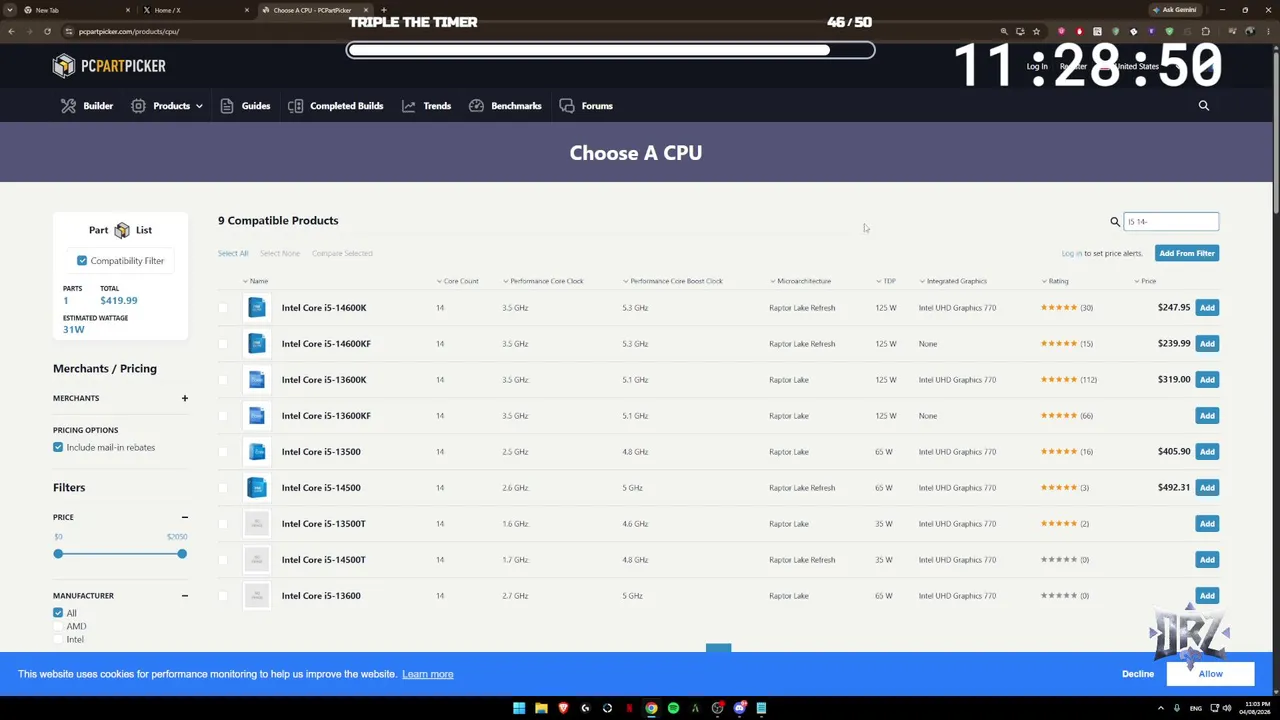Screen dimensions: 1280x720
Task: Expand the Merchants section plus icon
Action: (184, 398)
